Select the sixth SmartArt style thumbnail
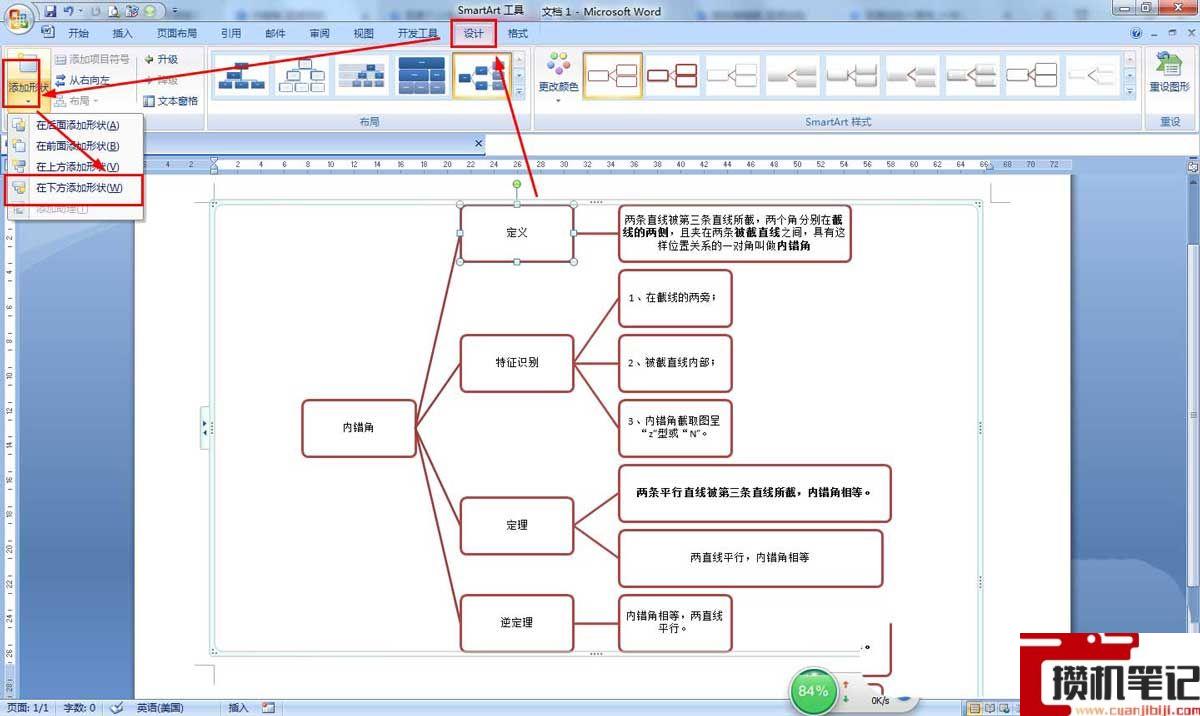1200x716 pixels. pos(912,75)
